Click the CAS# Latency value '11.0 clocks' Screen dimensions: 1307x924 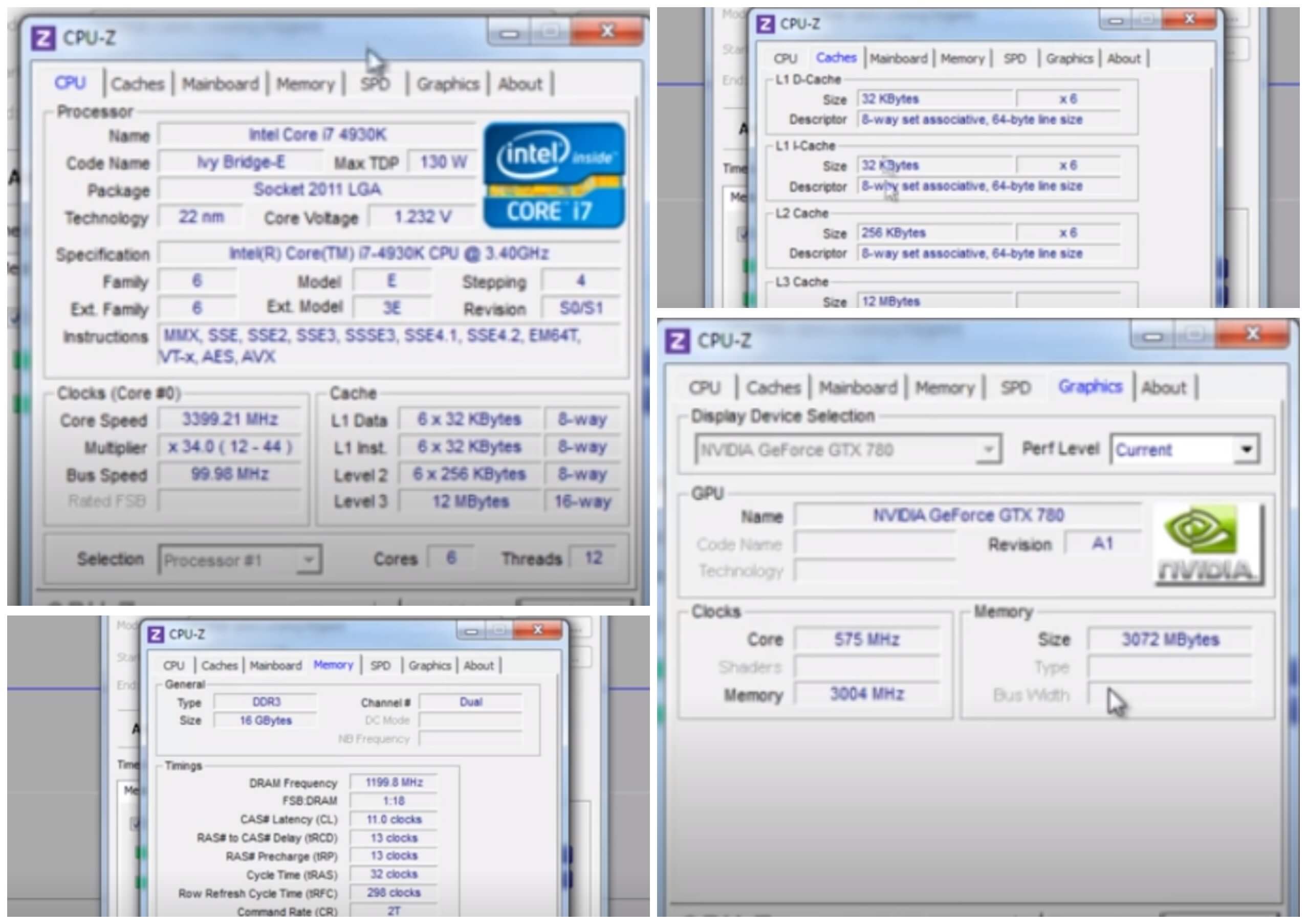394,819
